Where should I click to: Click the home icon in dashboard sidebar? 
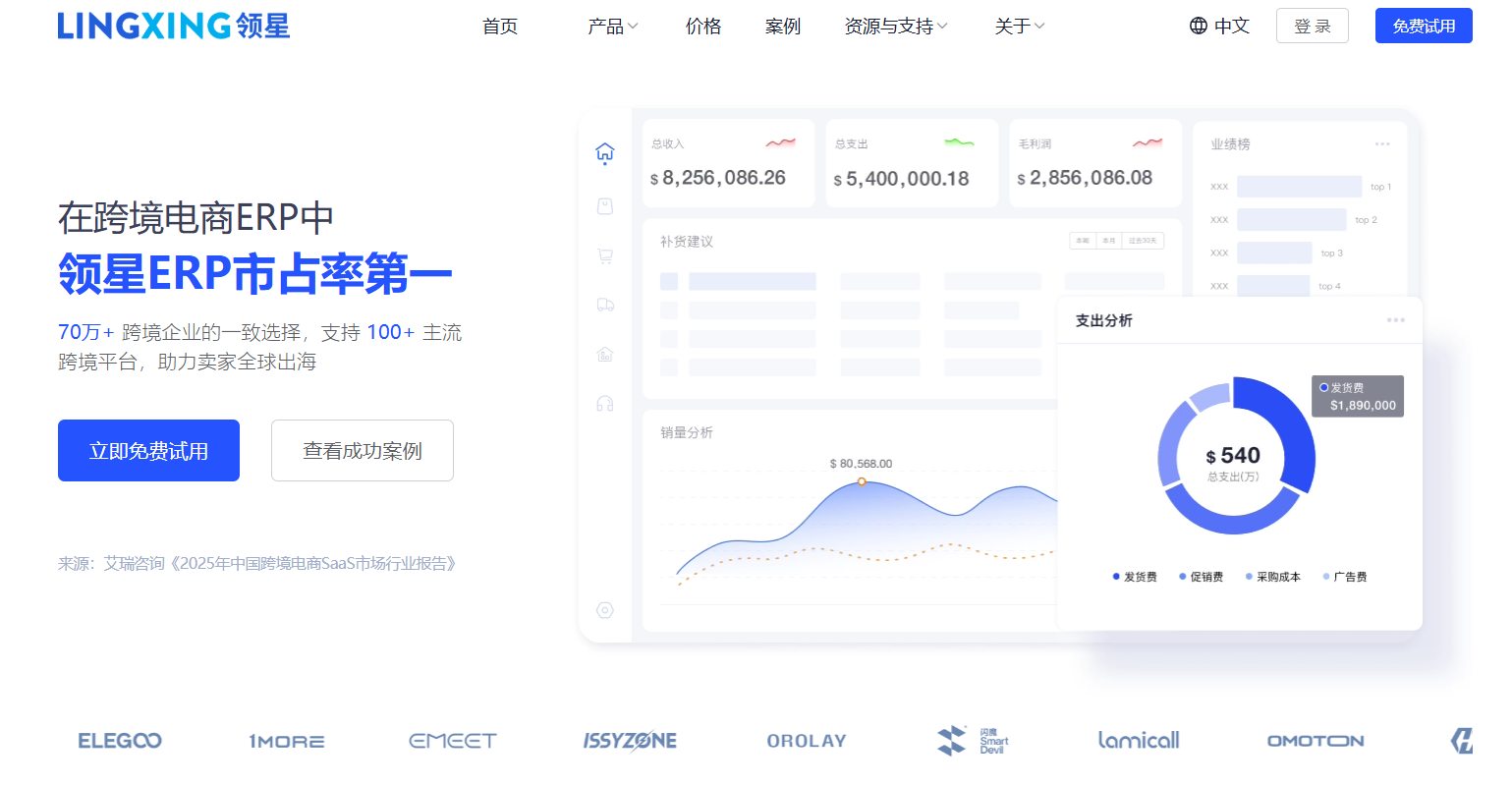point(605,152)
